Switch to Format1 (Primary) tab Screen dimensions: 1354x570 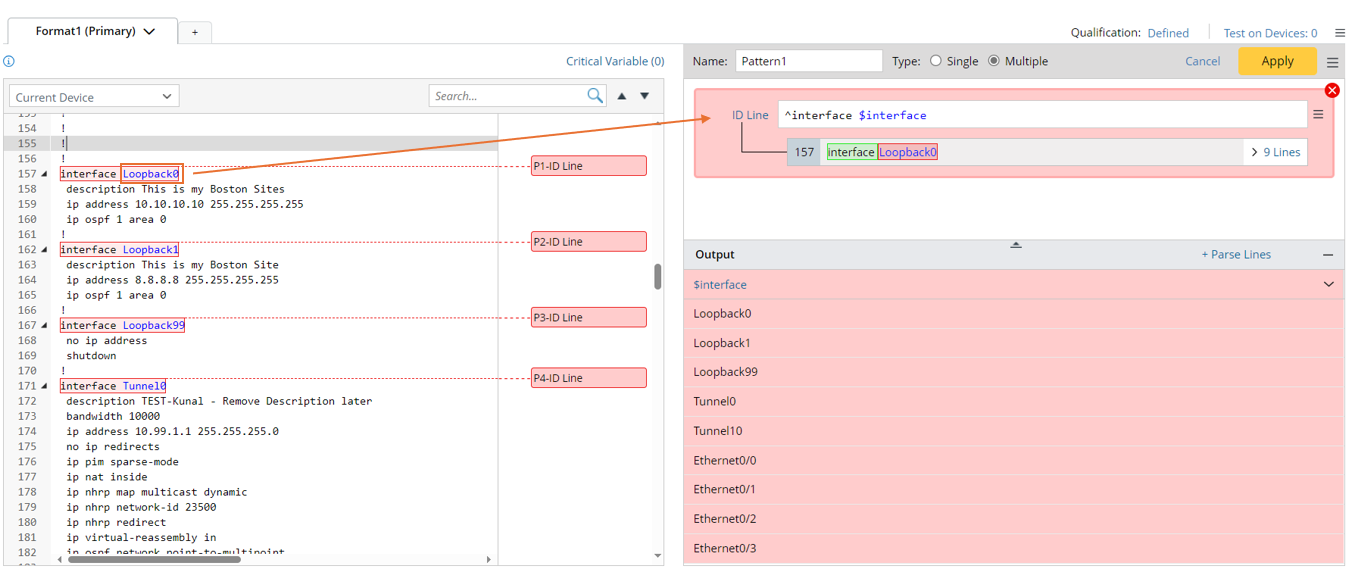click(x=93, y=31)
